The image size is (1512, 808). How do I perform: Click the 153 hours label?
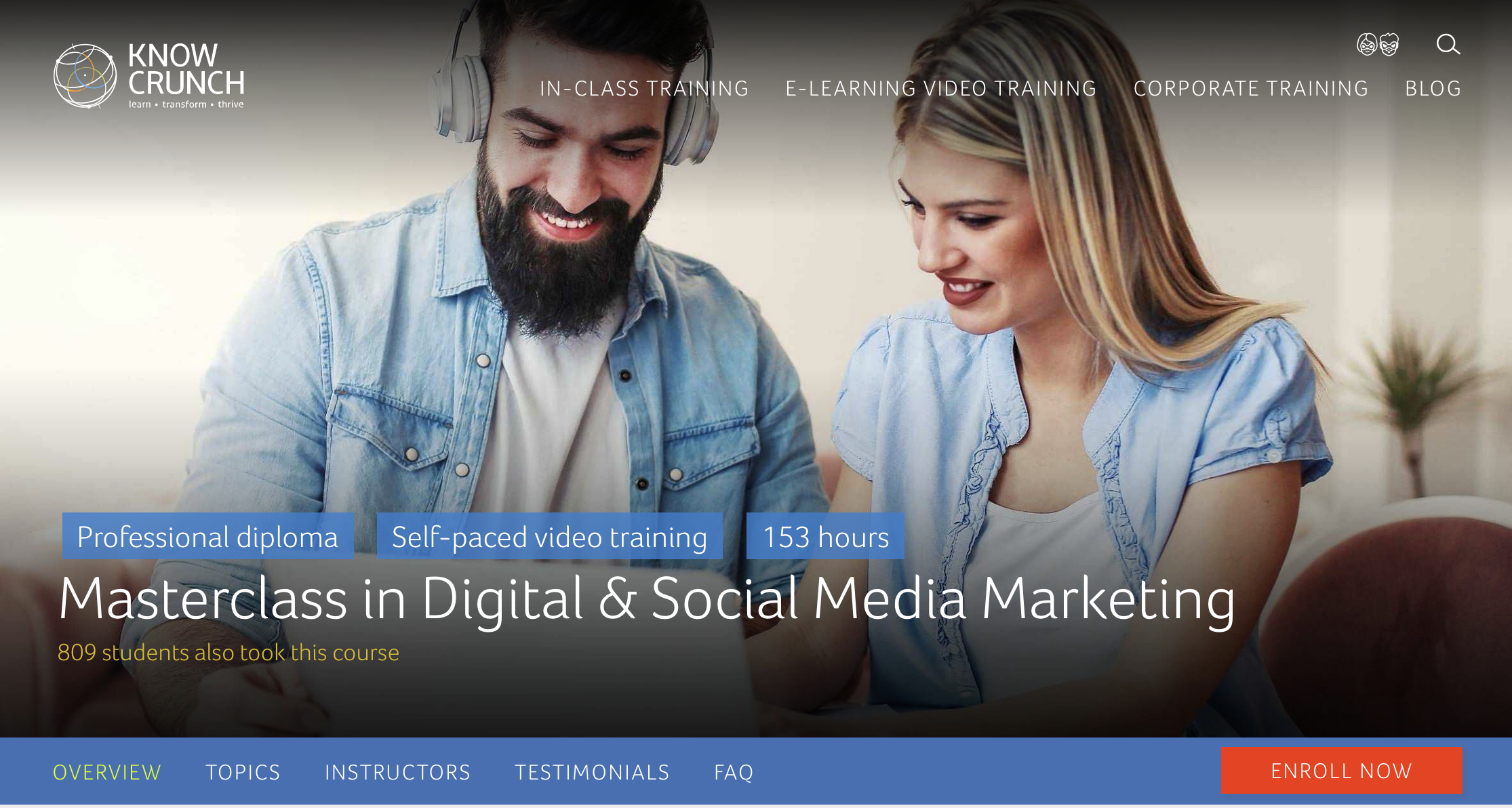[825, 537]
